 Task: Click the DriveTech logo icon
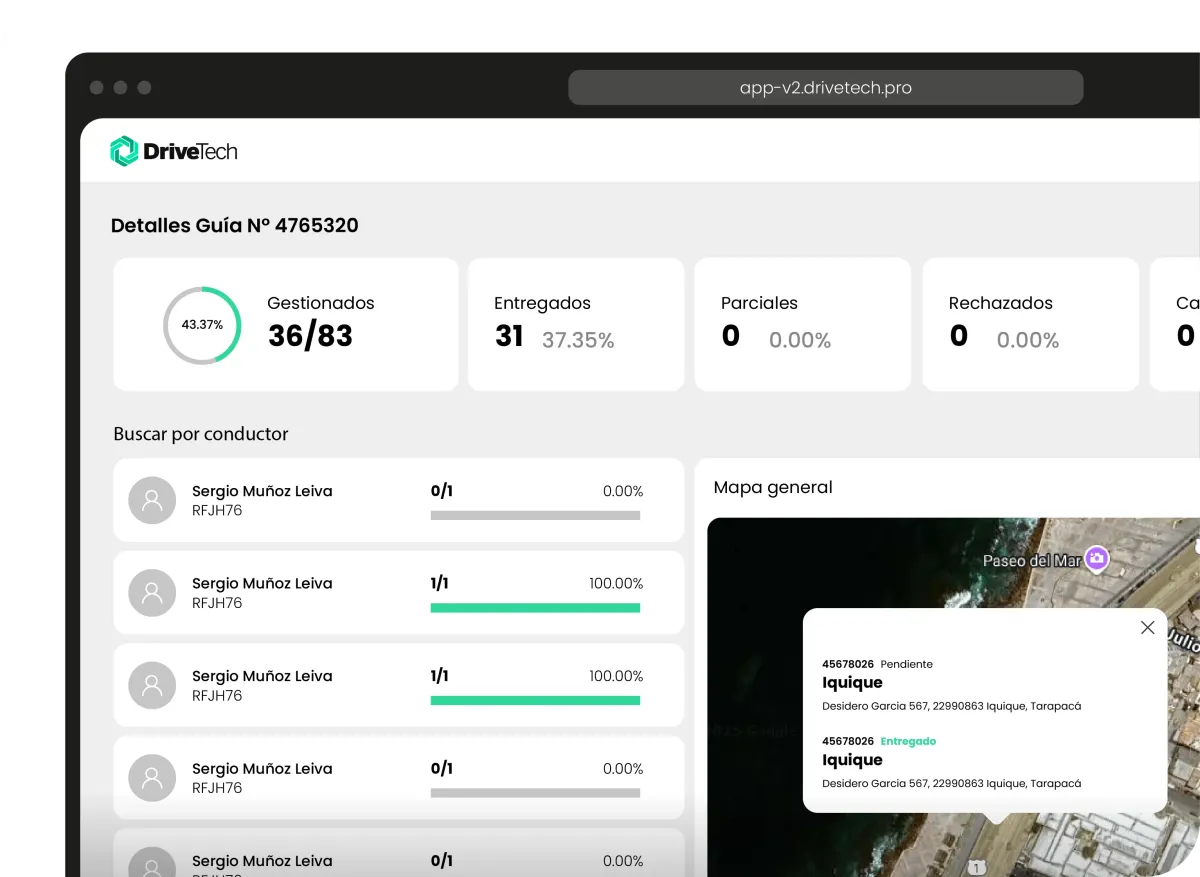pos(123,151)
